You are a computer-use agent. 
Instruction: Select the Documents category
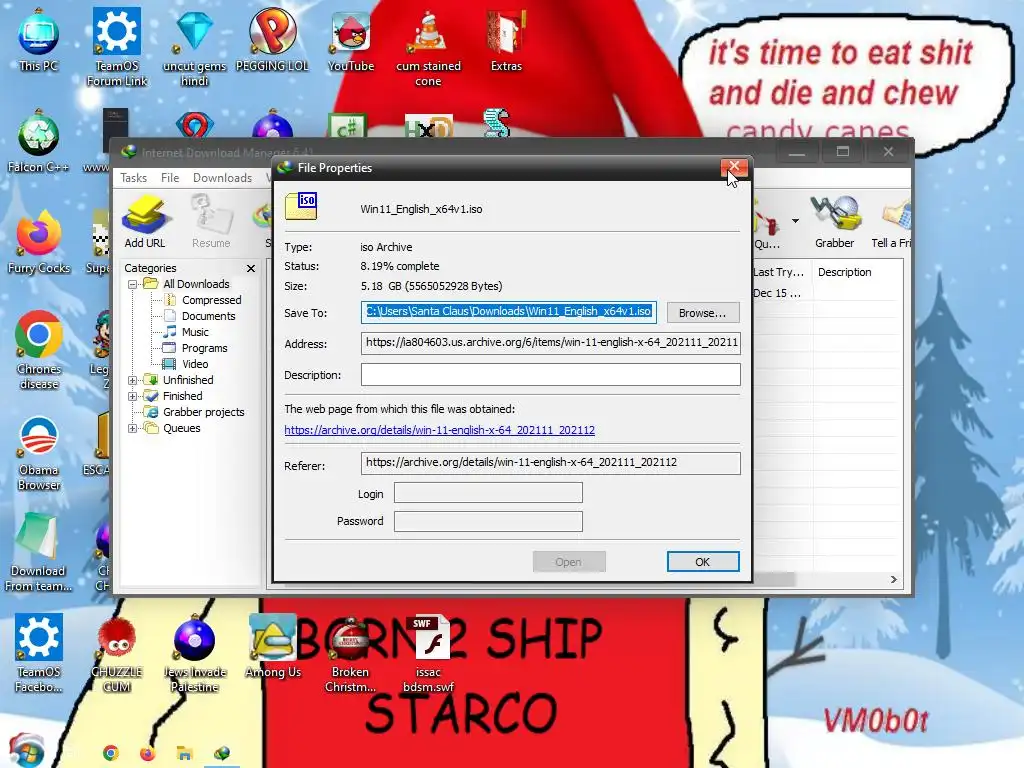[x=208, y=316]
